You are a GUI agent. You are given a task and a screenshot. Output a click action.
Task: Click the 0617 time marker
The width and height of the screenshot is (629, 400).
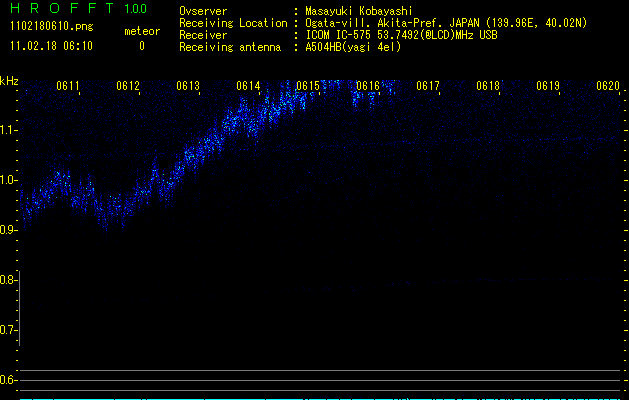point(428,86)
